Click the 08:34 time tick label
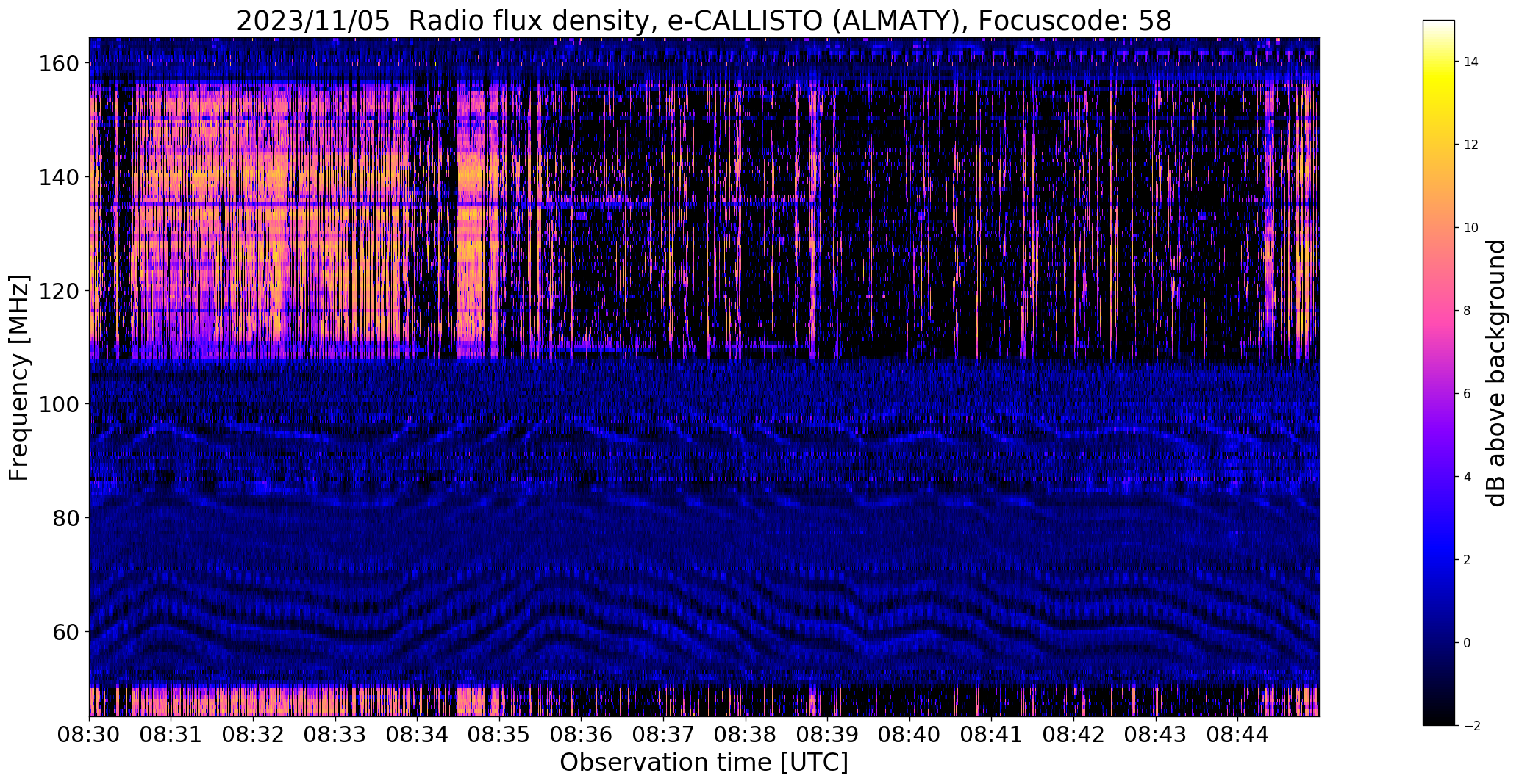 click(418, 734)
